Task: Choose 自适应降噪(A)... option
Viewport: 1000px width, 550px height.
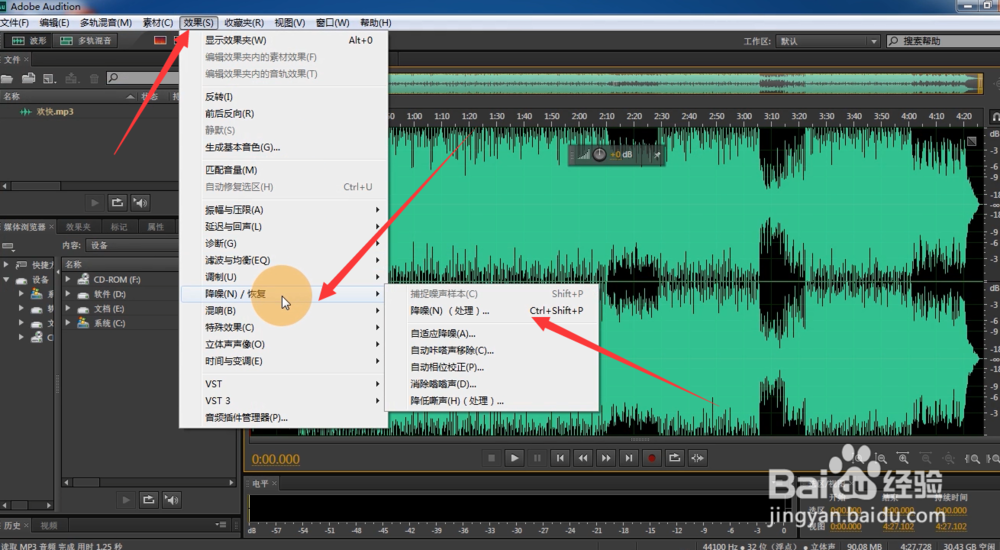Action: pyautogui.click(x=492, y=334)
